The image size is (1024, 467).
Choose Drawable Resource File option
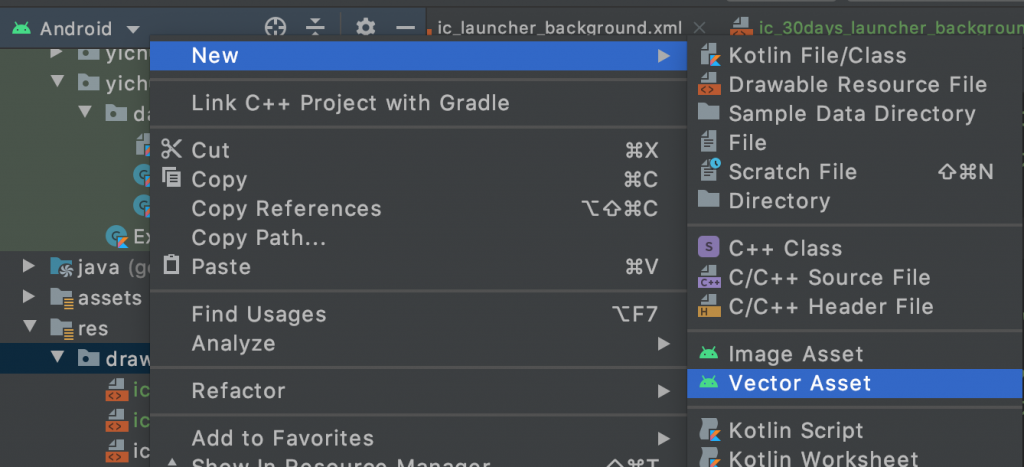point(857,85)
